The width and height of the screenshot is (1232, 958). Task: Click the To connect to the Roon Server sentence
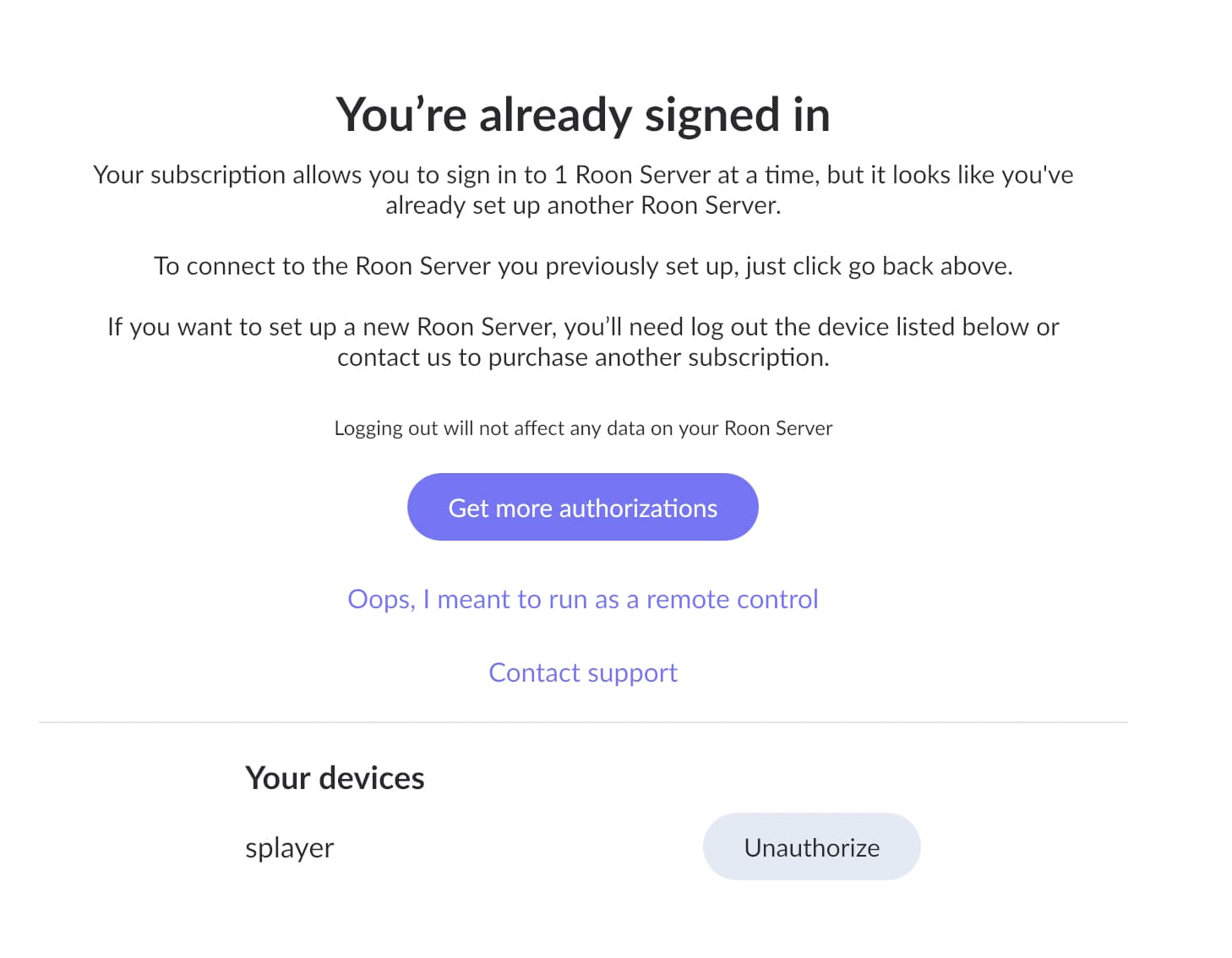coord(583,266)
